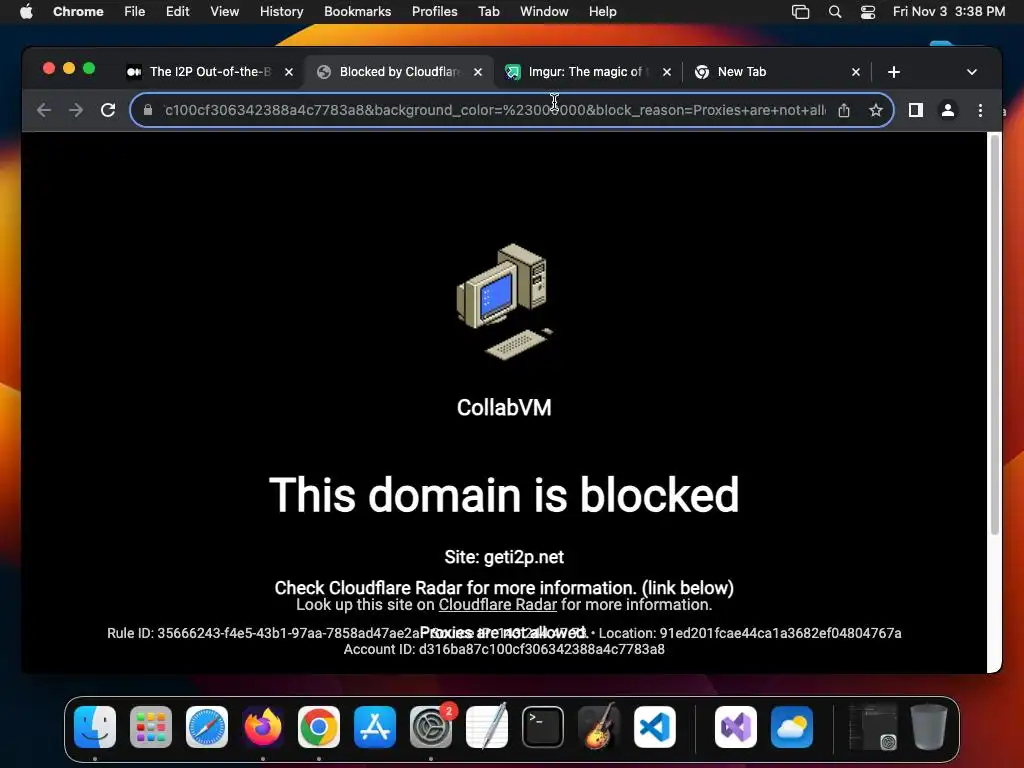The height and width of the screenshot is (768, 1024).
Task: Toggle Chrome side panel icon
Action: [x=916, y=110]
